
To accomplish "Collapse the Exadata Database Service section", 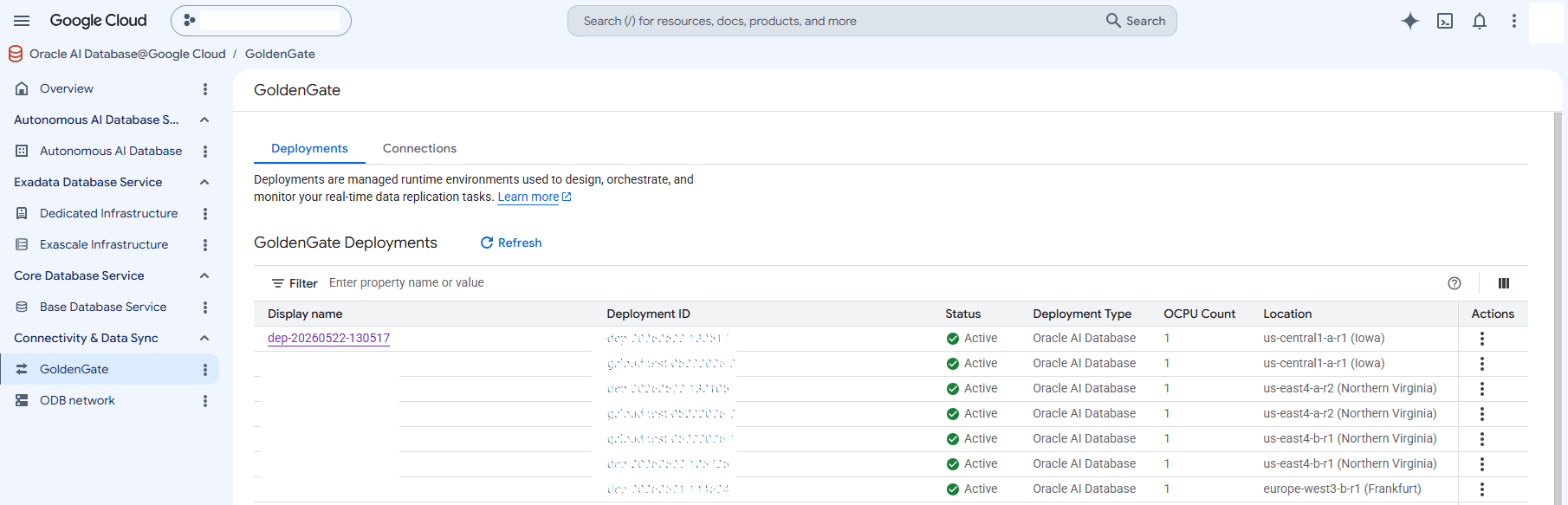I will 204,182.
